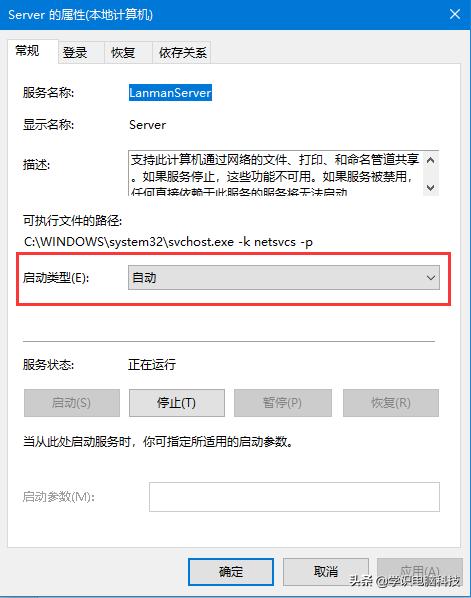Image resolution: width=471 pixels, height=598 pixels.
Task: Expand the 启动类型 dropdown
Action: pos(283,278)
